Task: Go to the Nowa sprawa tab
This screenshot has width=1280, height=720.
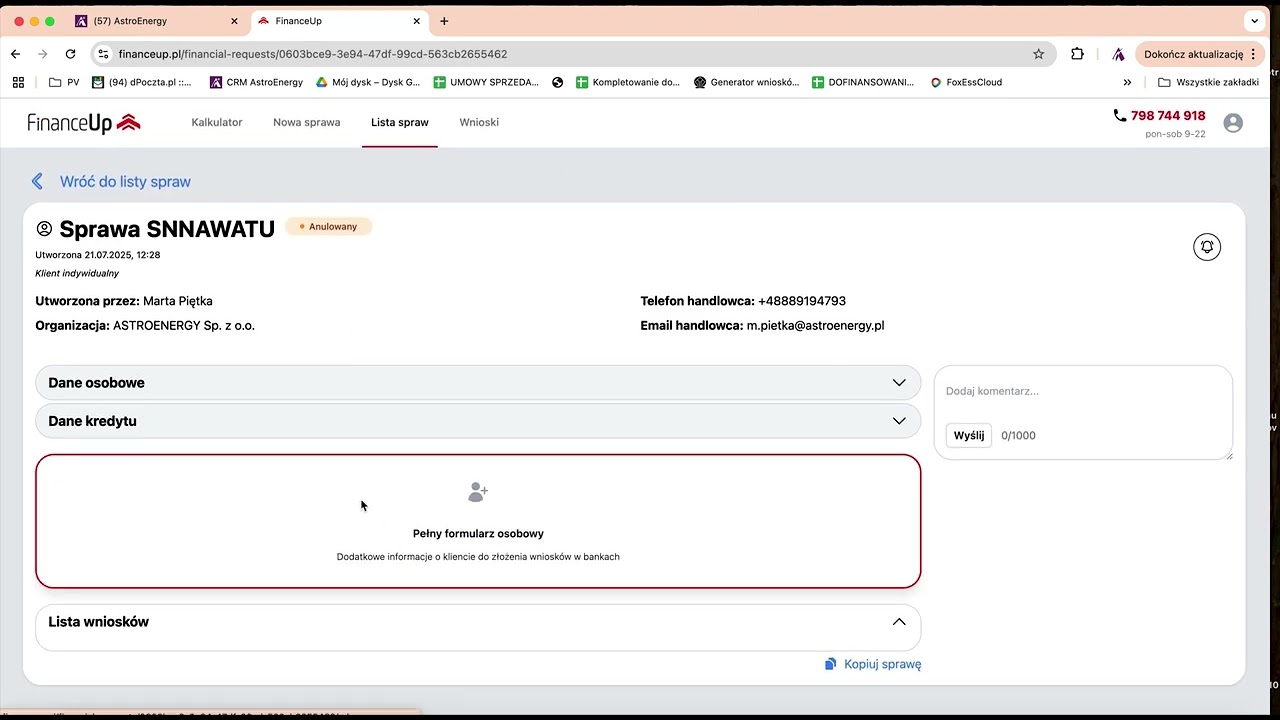Action: tap(307, 122)
